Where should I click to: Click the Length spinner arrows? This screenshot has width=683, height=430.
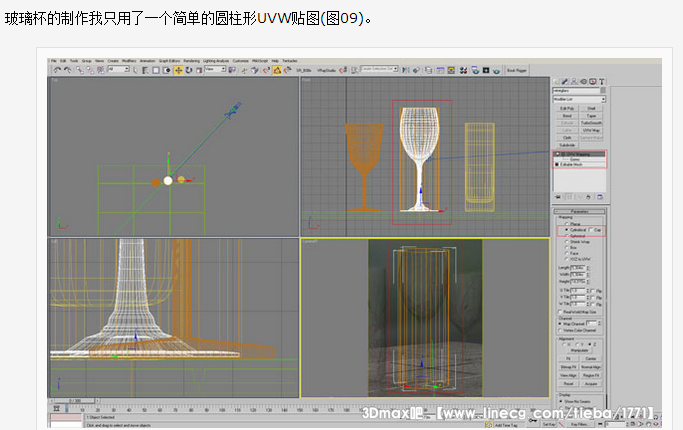[588, 267]
